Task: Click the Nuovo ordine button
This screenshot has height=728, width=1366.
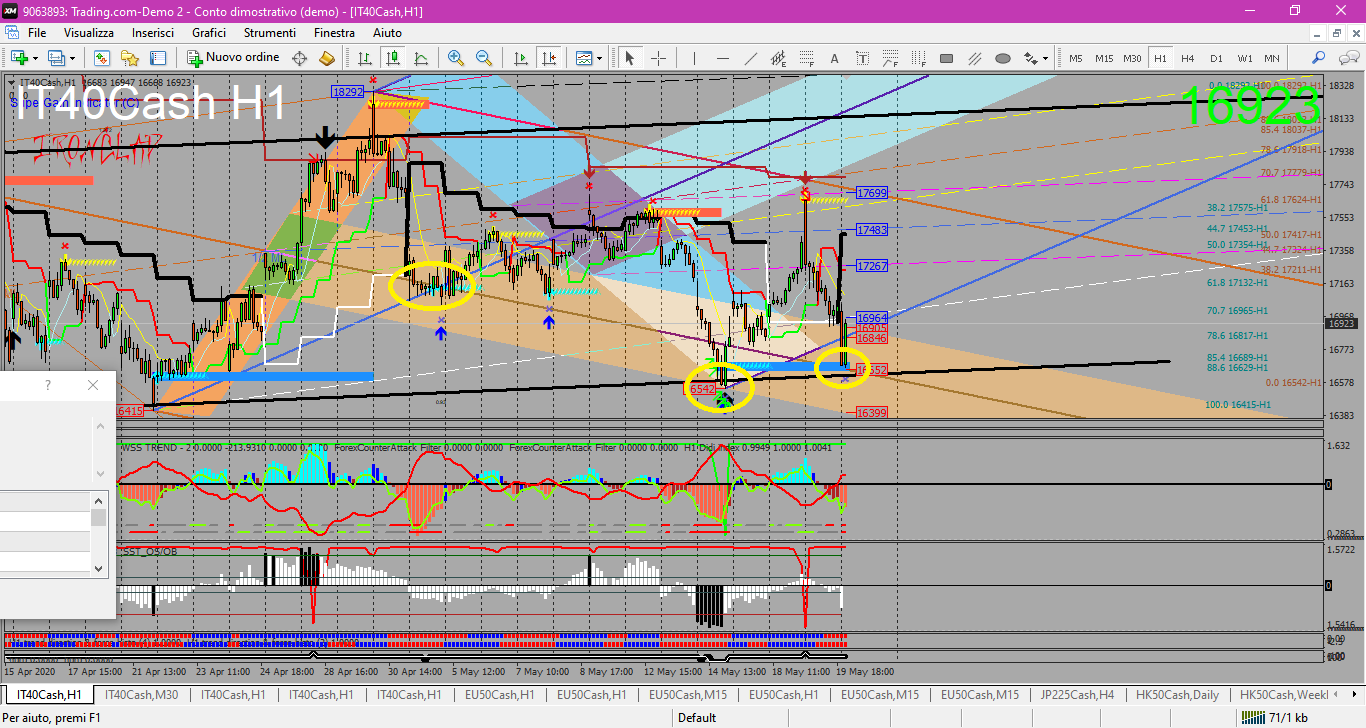Action: point(232,58)
